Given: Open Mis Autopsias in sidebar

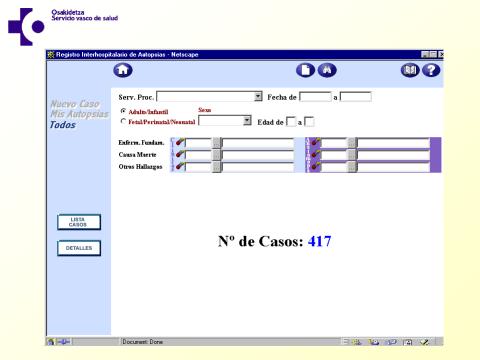Looking at the screenshot, I should click(x=79, y=114).
